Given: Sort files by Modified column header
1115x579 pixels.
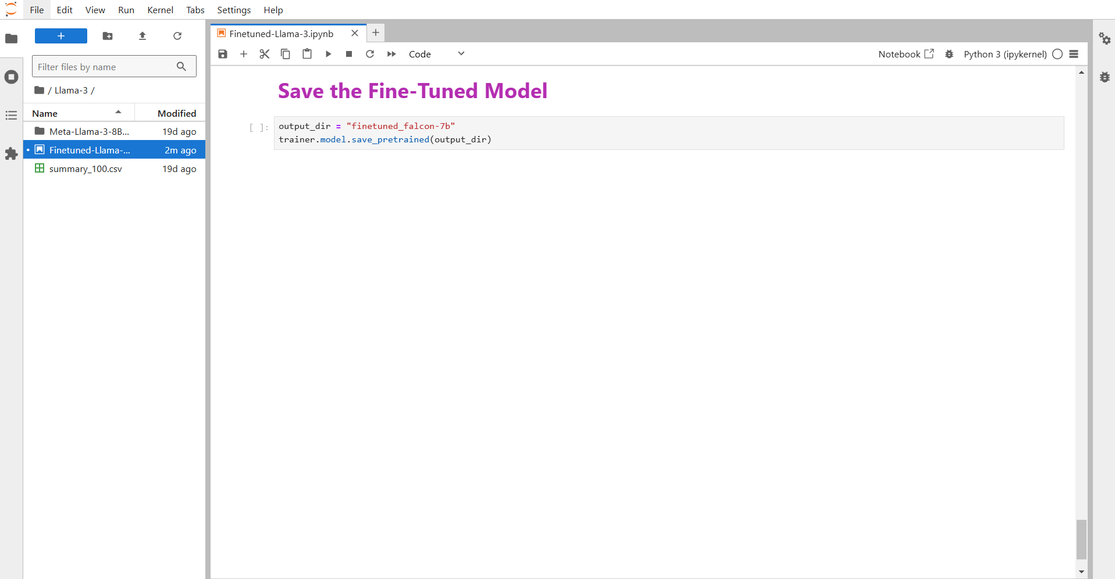Looking at the screenshot, I should [x=171, y=113].
